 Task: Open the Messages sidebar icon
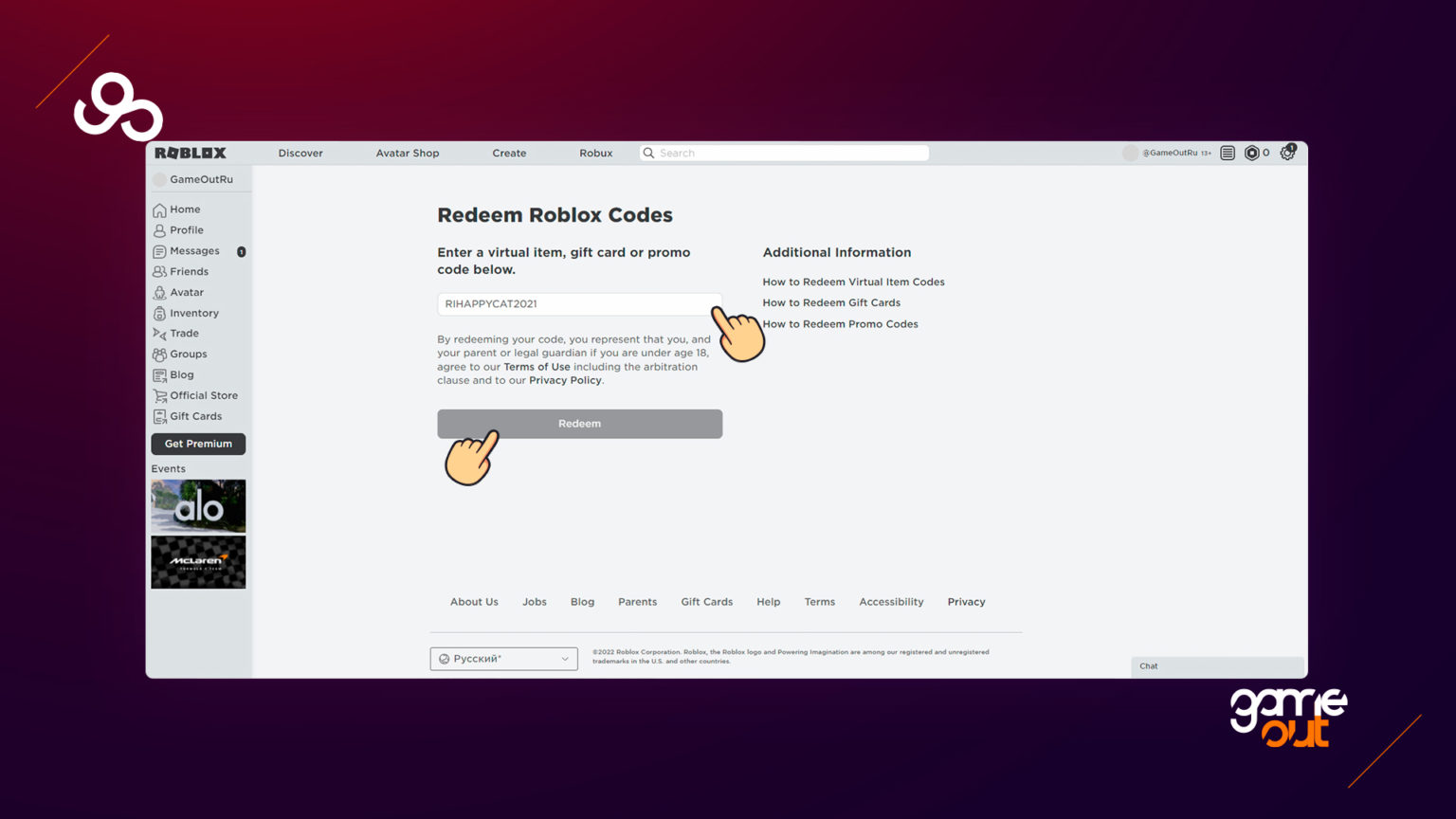point(159,251)
